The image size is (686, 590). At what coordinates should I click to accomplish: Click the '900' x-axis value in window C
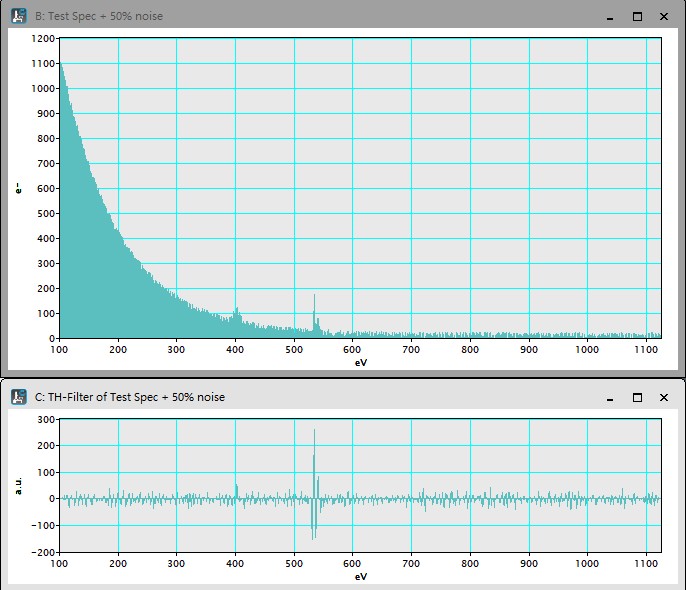pos(529,563)
